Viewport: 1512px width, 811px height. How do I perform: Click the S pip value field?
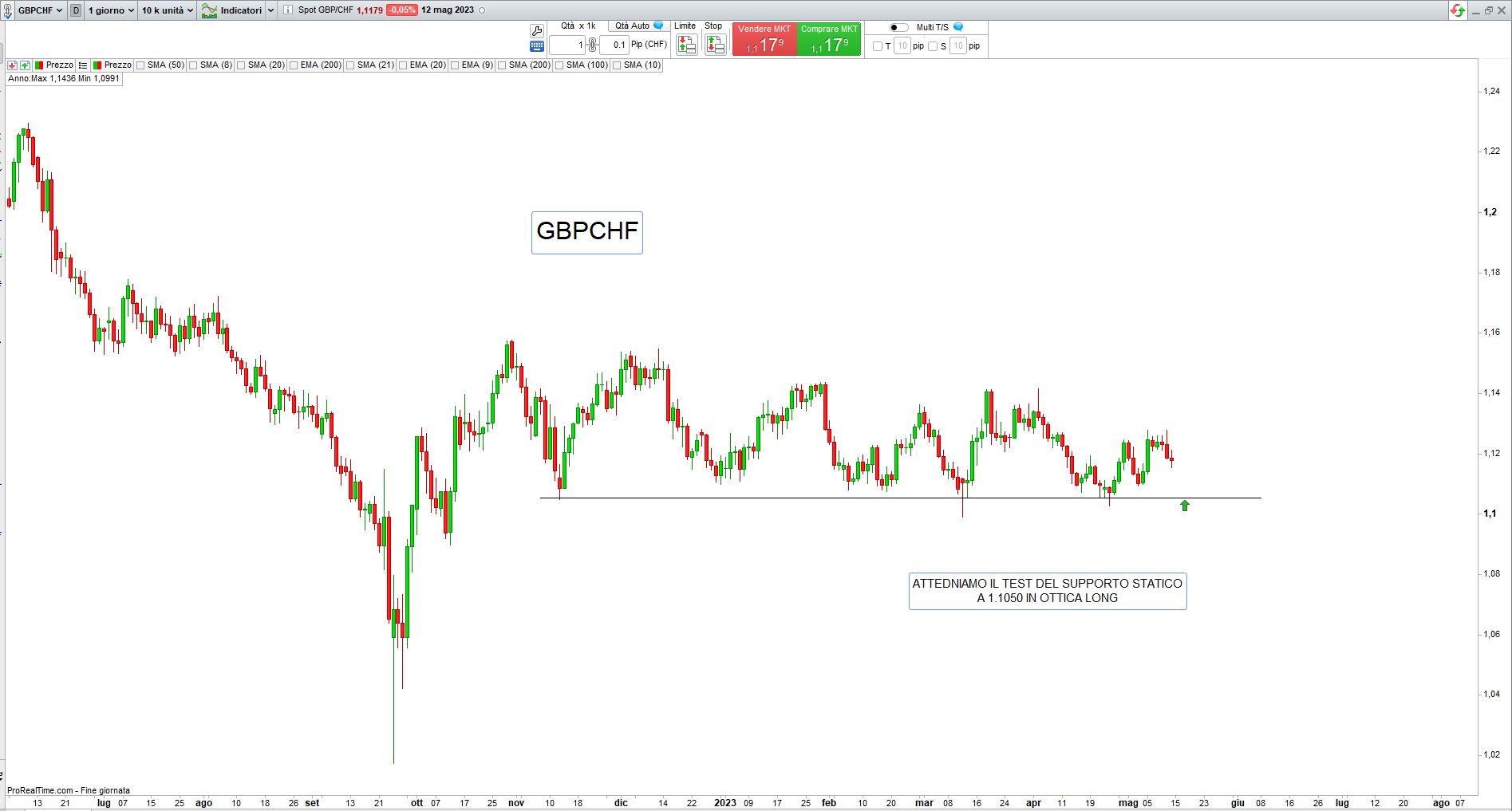[958, 46]
